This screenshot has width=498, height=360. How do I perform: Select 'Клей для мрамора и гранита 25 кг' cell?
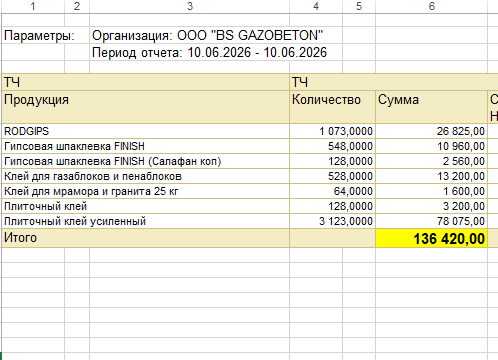pos(146,191)
